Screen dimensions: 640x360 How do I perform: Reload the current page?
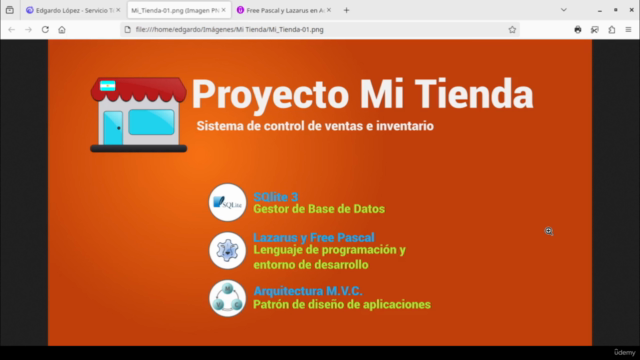pos(45,29)
